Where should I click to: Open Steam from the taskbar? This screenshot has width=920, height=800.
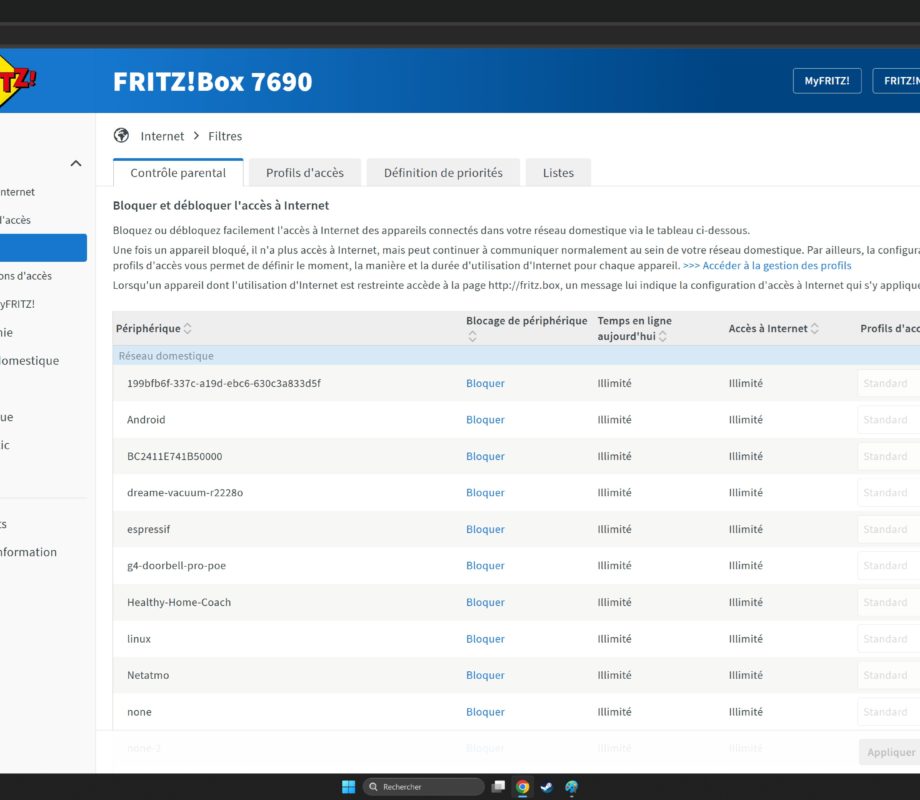[546, 787]
